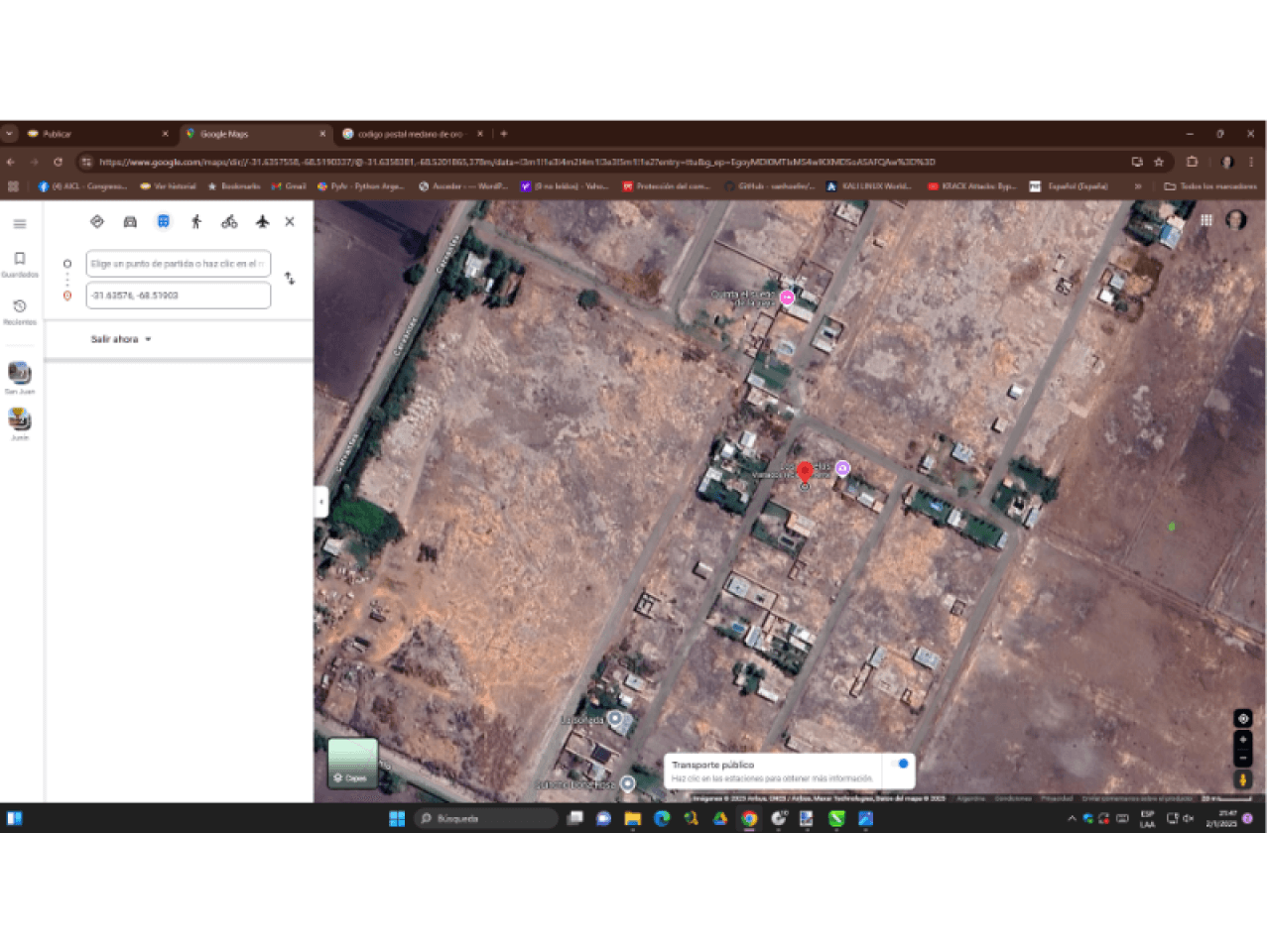The width and height of the screenshot is (1270, 952).
Task: Open the Google account profile picture
Action: 1236,220
